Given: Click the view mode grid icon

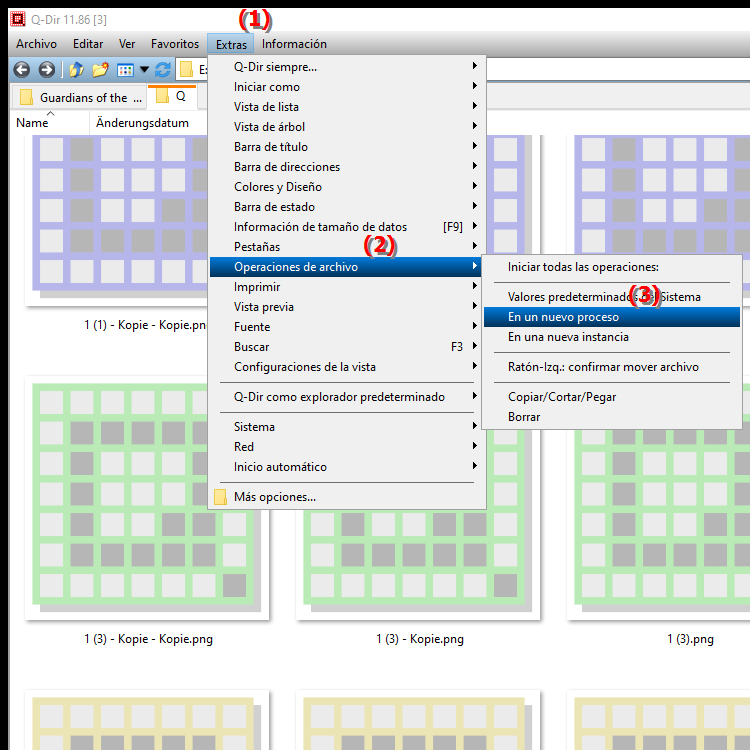Looking at the screenshot, I should pos(125,70).
